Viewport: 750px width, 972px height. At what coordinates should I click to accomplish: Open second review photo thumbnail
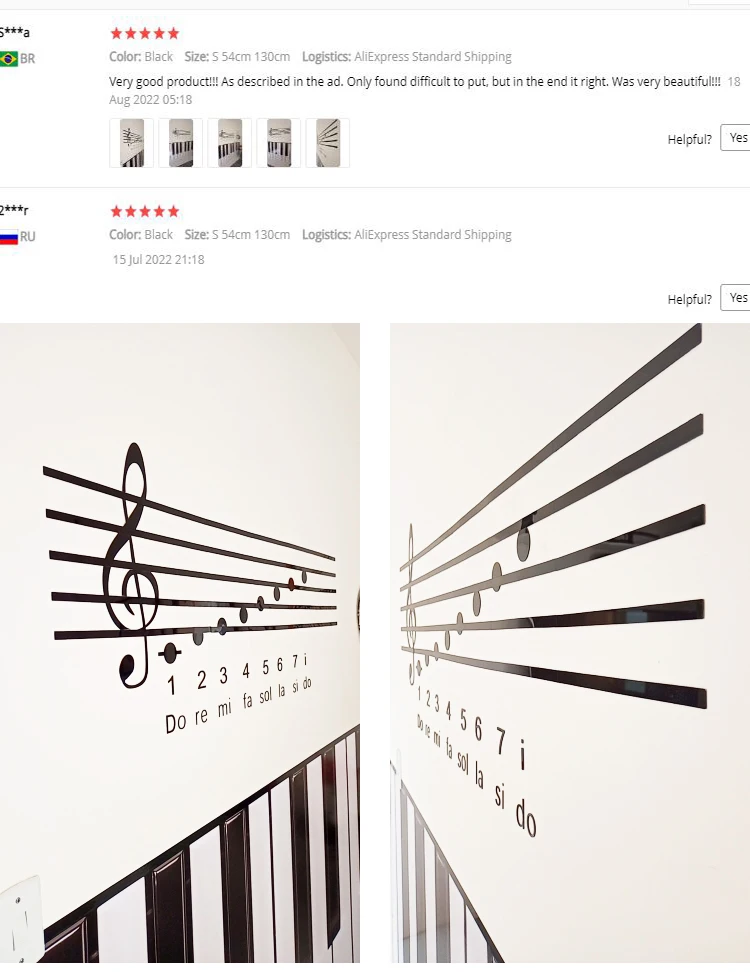pos(180,143)
